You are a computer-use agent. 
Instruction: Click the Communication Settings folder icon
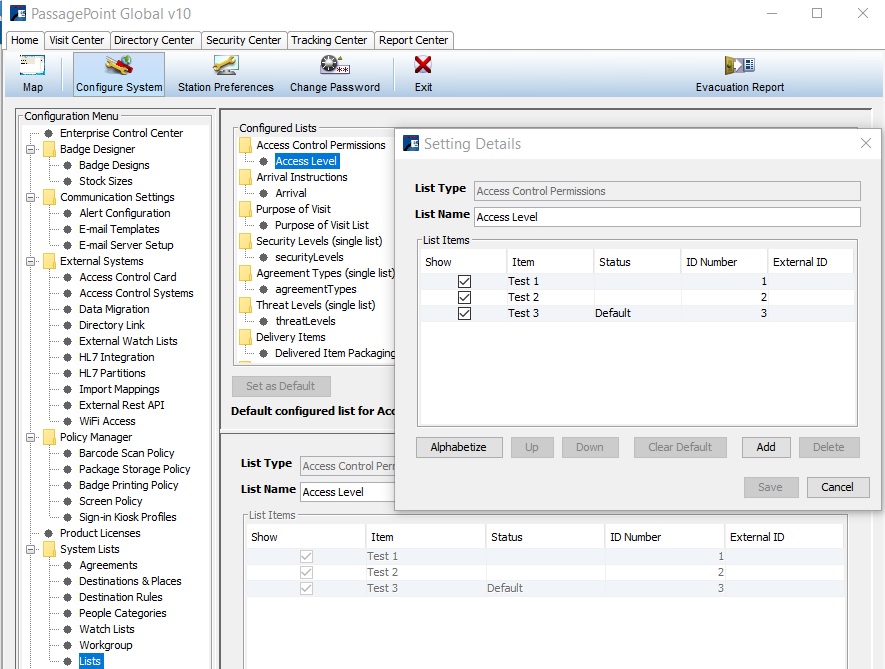(49, 197)
